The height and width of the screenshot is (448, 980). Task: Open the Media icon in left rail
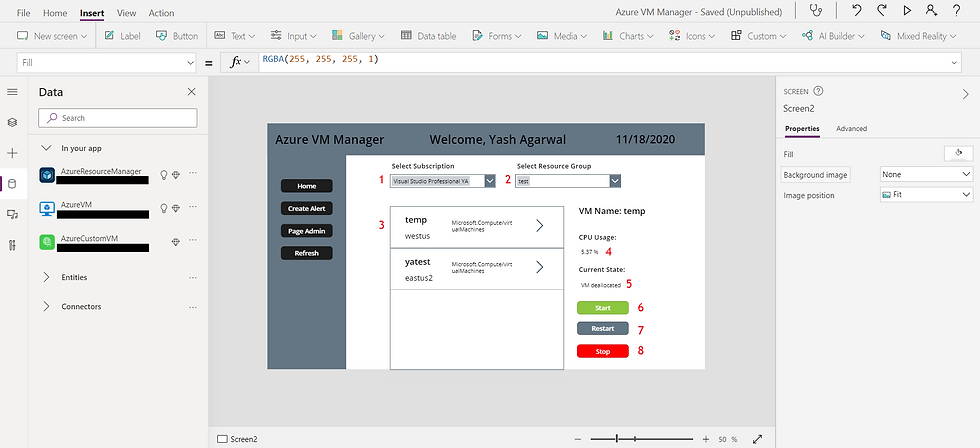click(12, 214)
